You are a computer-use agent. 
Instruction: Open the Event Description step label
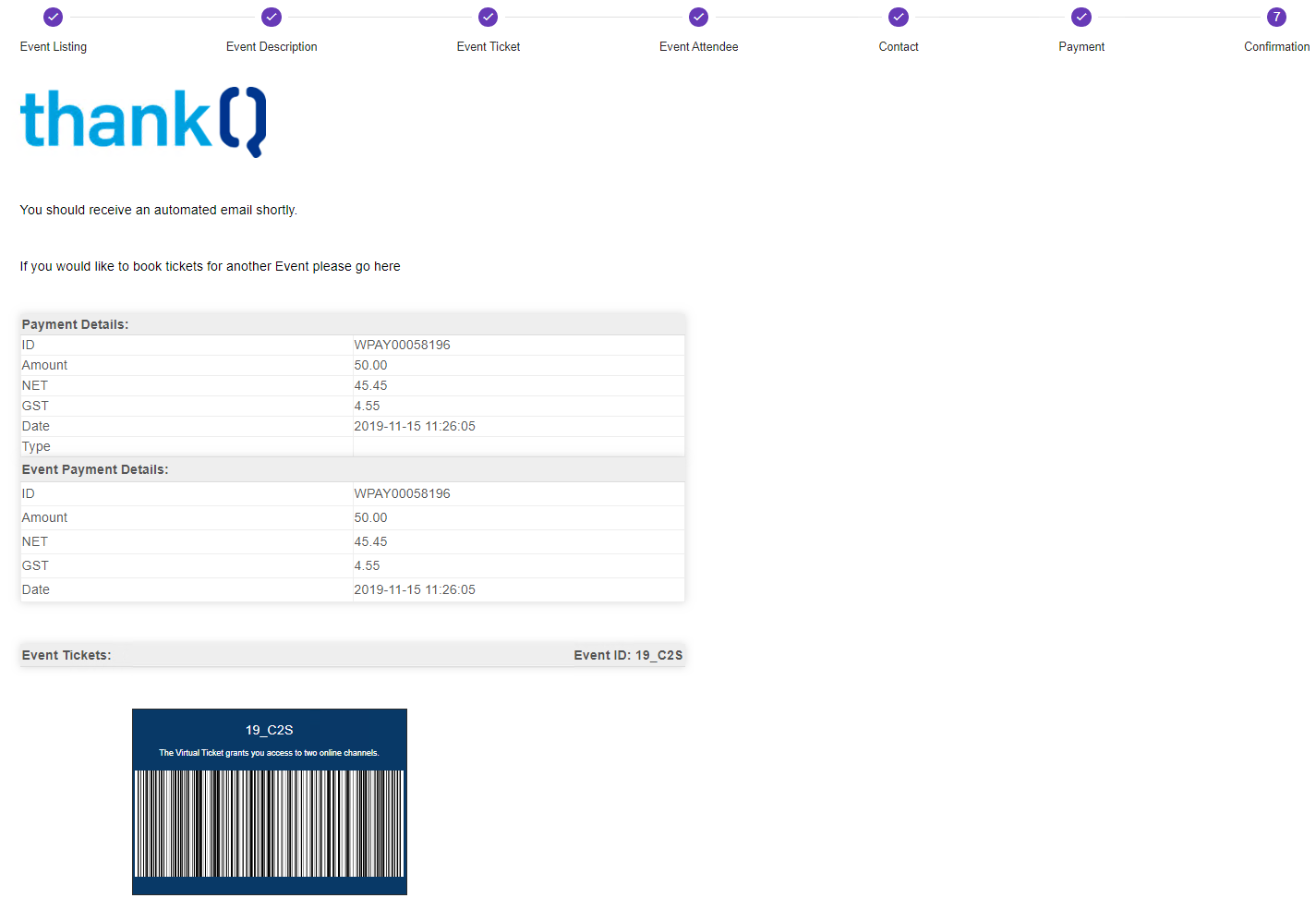pos(272,46)
